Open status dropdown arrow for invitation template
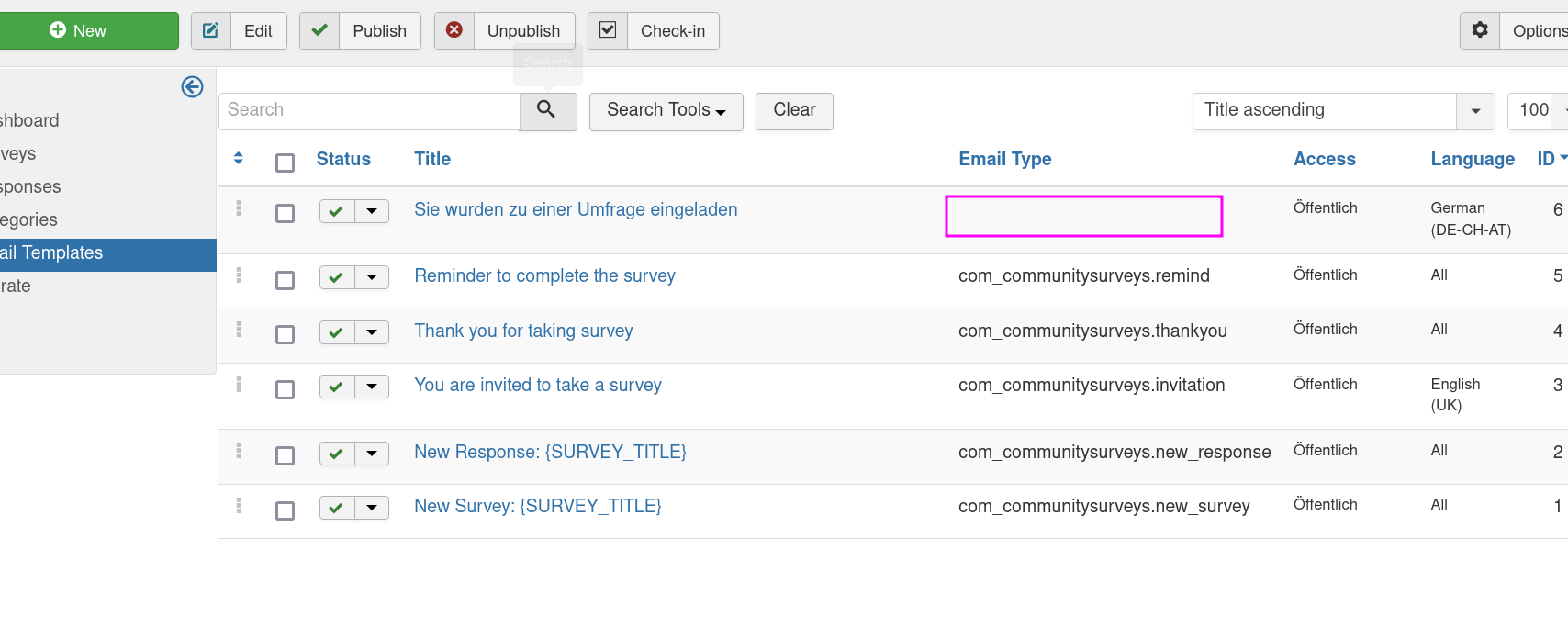Image resolution: width=1568 pixels, height=628 pixels. tap(372, 387)
